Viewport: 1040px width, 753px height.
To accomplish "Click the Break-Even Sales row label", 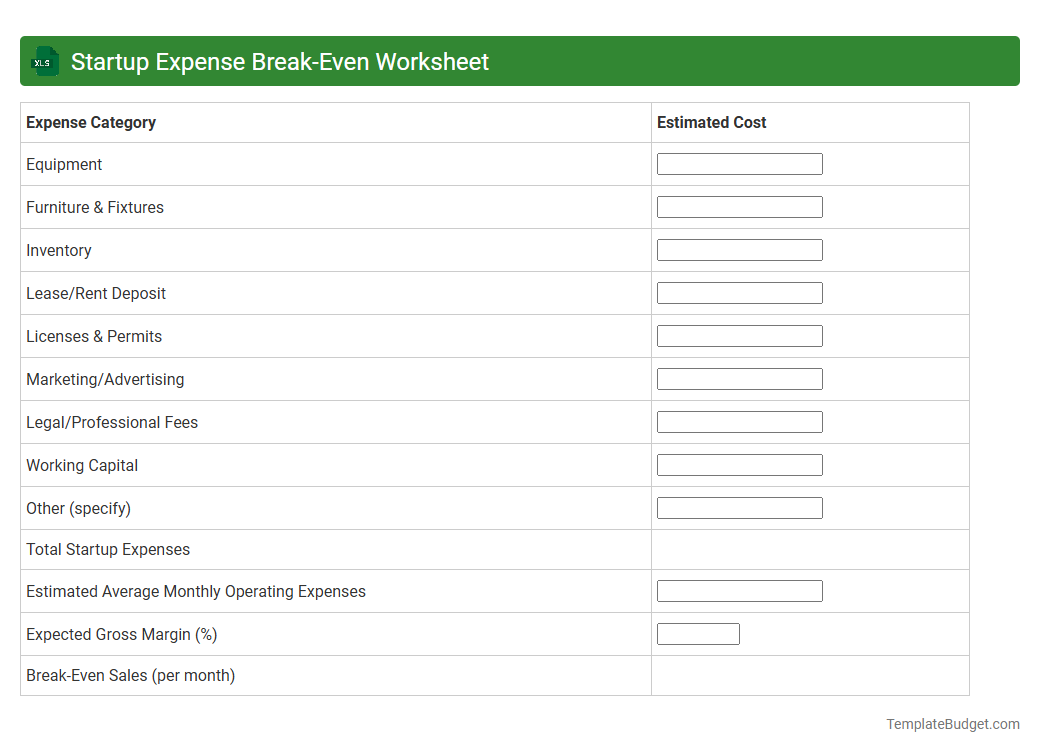I will pos(131,675).
